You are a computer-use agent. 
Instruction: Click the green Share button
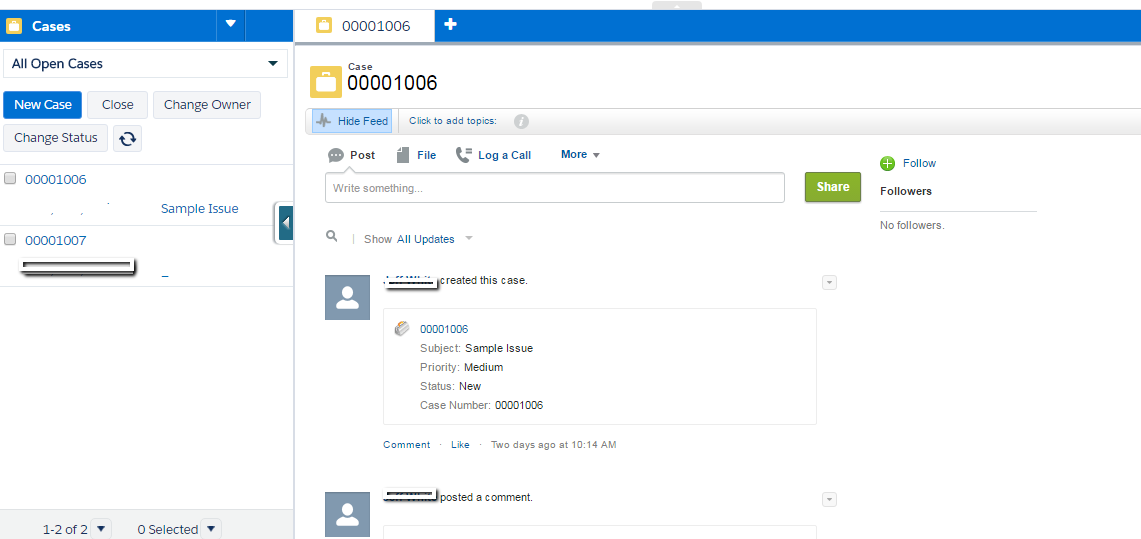(832, 187)
